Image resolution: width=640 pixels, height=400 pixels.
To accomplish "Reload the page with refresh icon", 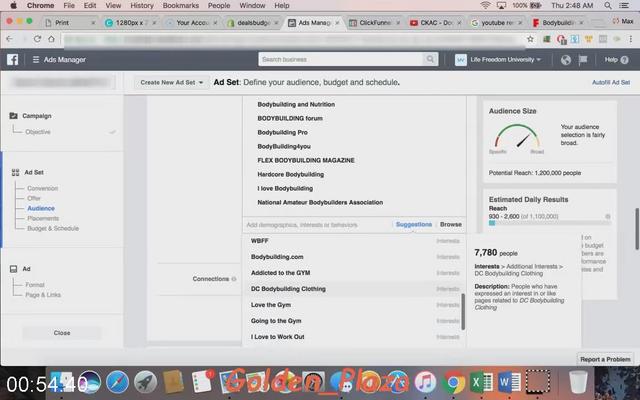I will [37, 39].
